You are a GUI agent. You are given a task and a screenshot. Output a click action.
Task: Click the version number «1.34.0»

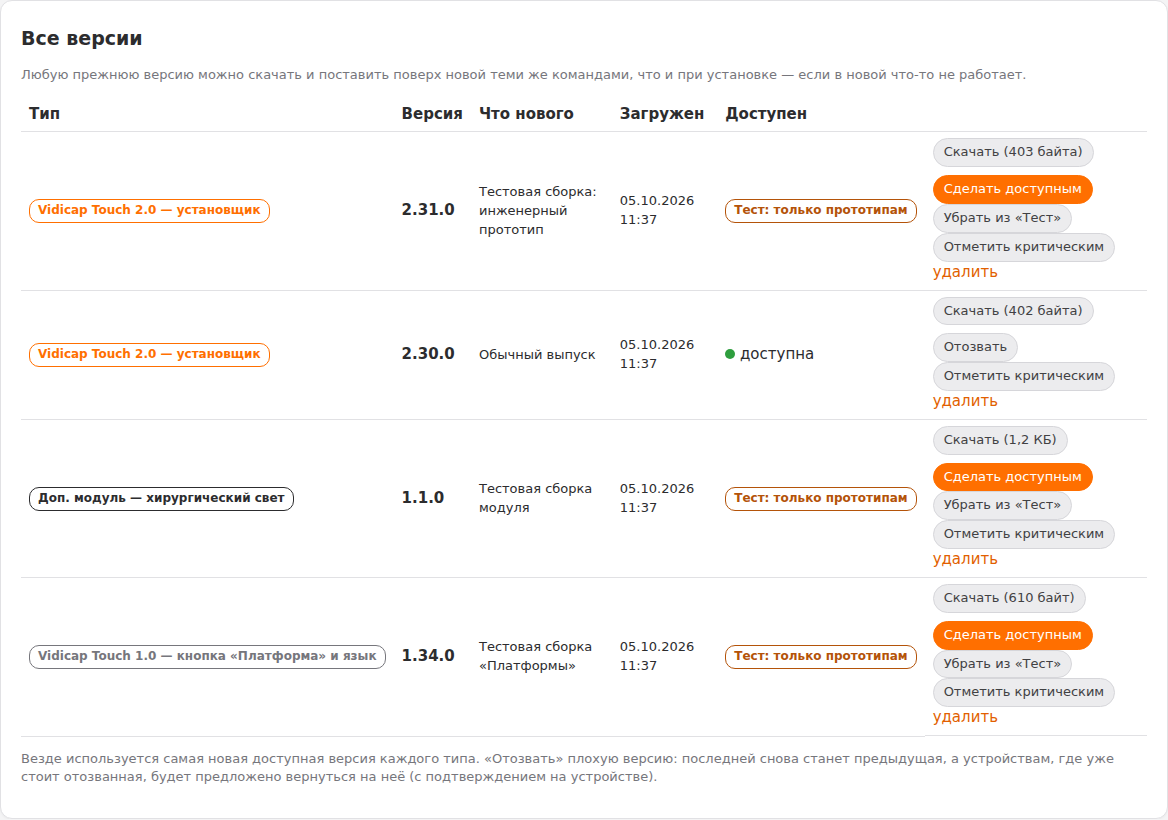(428, 655)
